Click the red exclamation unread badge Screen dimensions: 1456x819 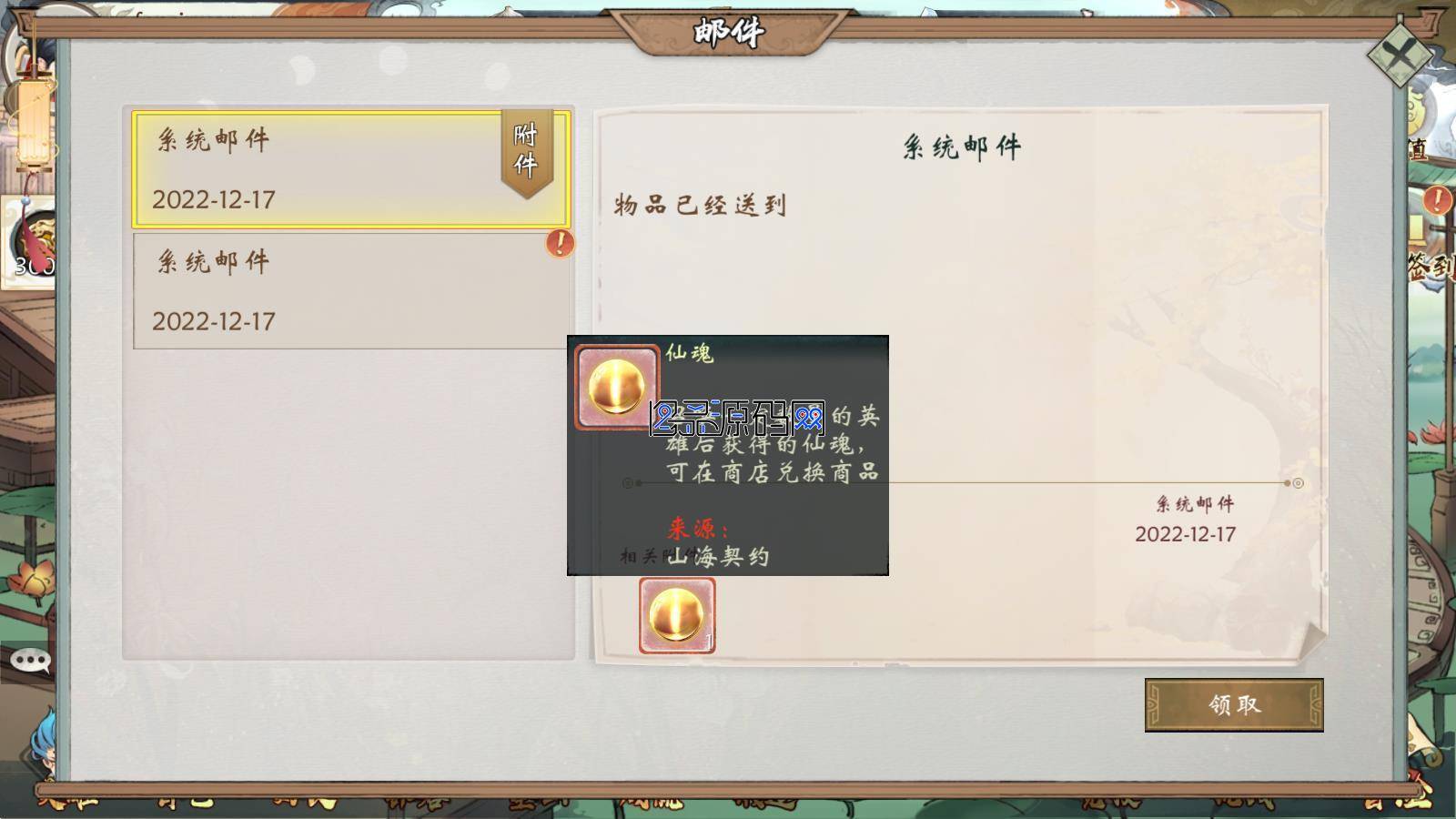coord(560,243)
